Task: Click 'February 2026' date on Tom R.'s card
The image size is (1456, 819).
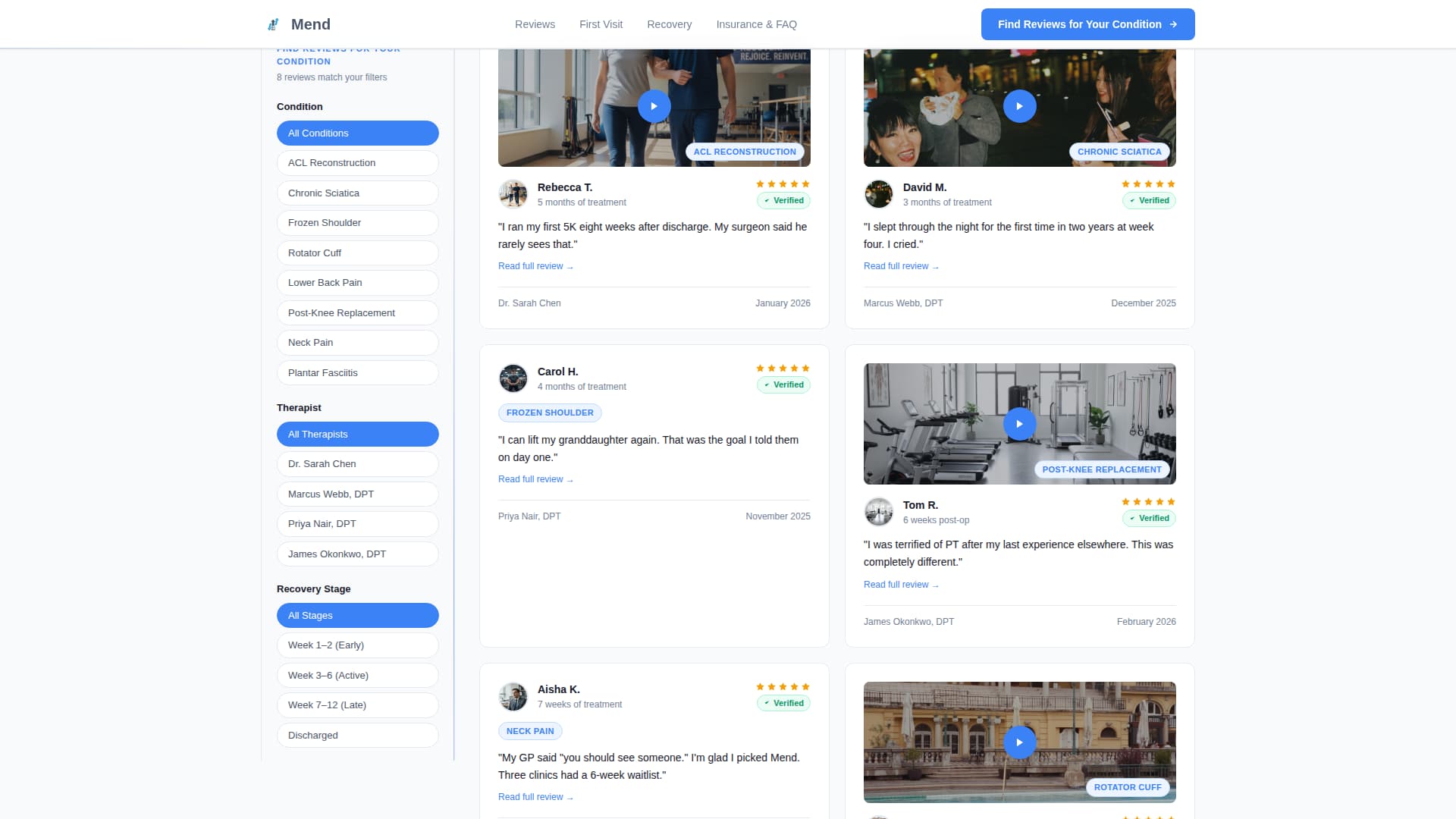Action: click(1146, 622)
